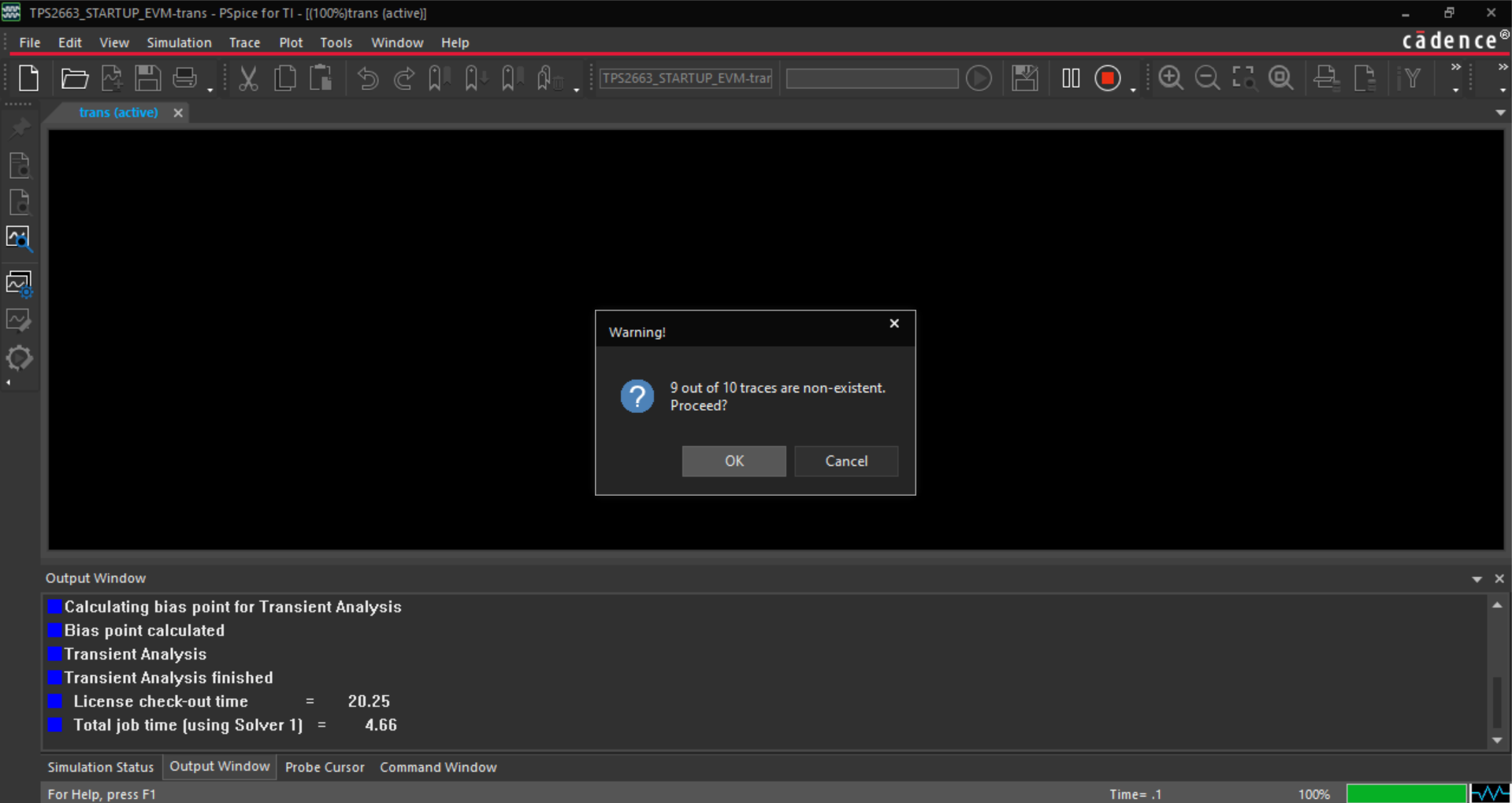This screenshot has height=803, width=1512.
Task: Open the Simulation menu
Action: (x=179, y=43)
